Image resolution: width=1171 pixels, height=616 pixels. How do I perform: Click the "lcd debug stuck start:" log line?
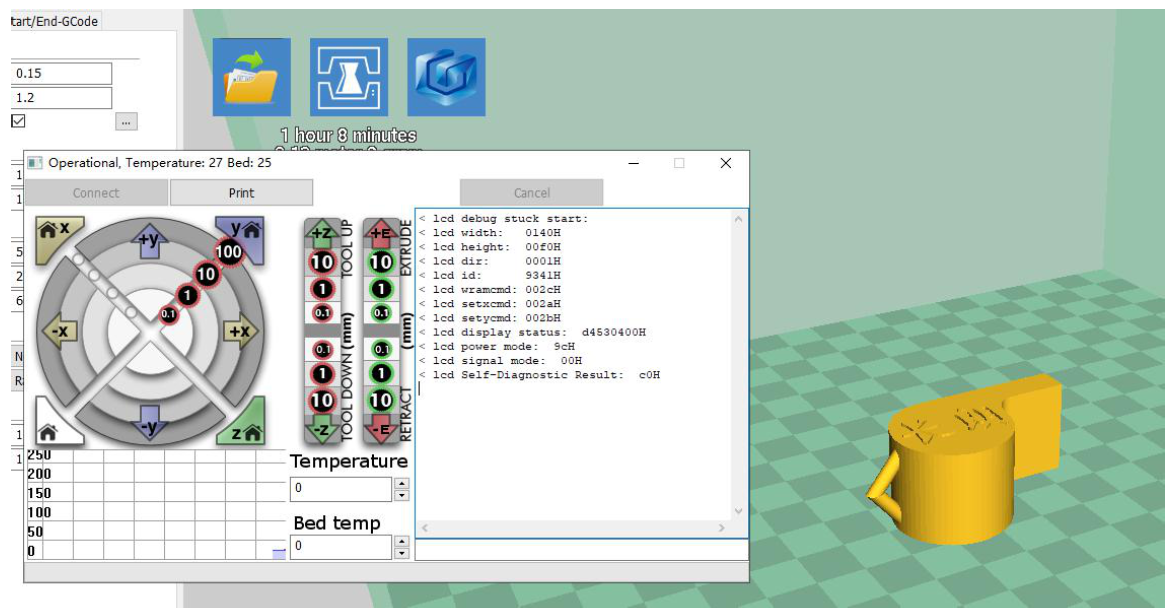[504, 219]
